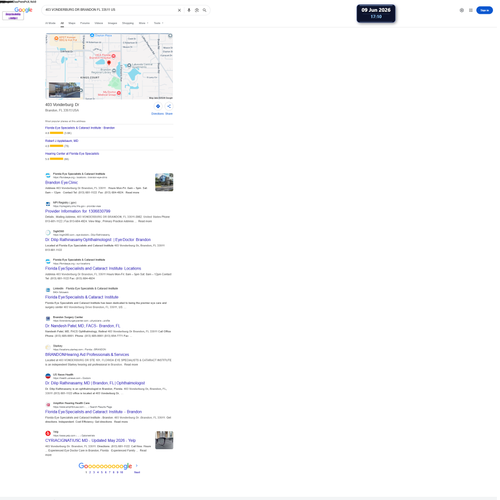The image size is (500, 500).
Task: Click the red location pin on the map
Action: [x=109, y=63]
